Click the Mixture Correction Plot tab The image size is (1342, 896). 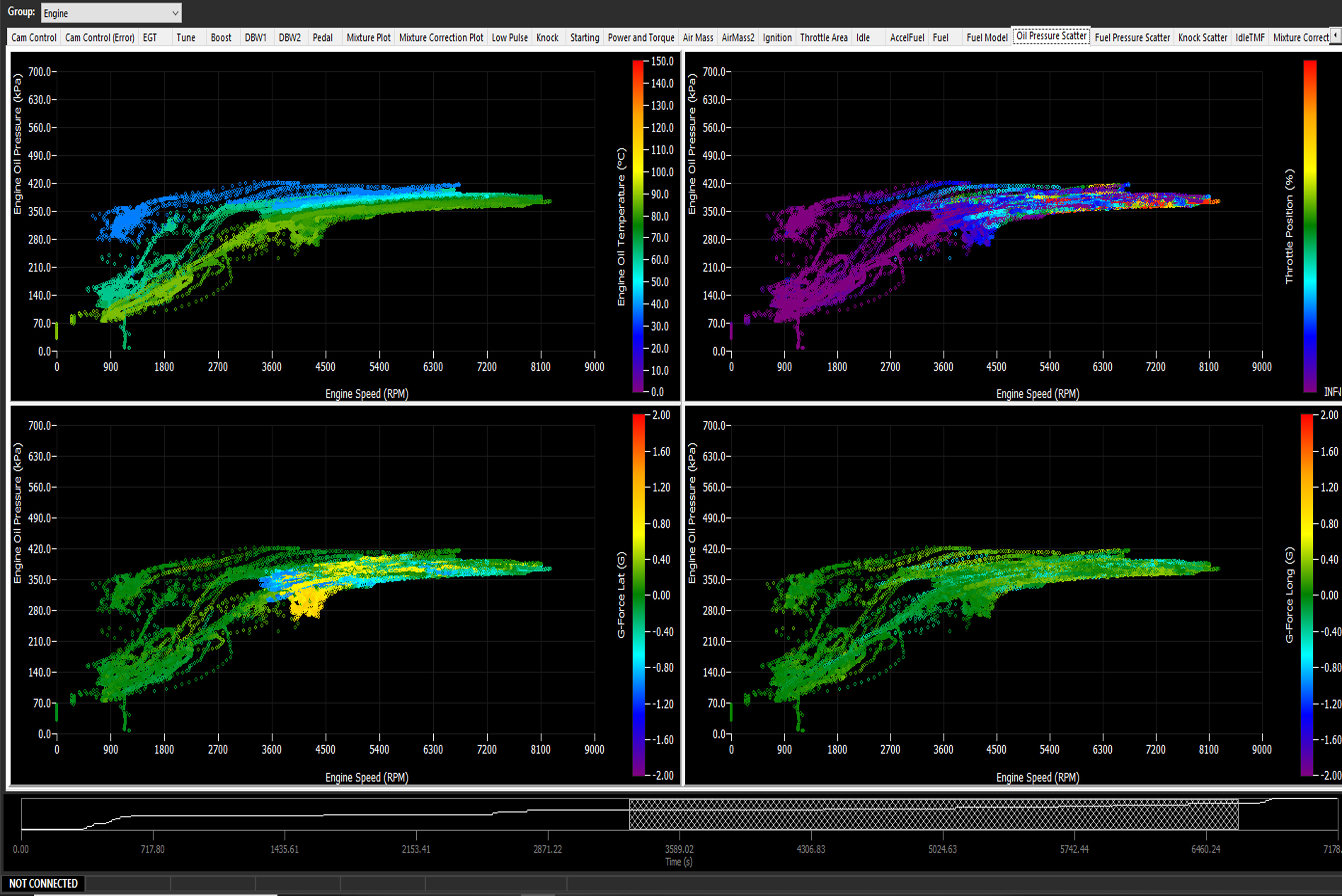440,38
